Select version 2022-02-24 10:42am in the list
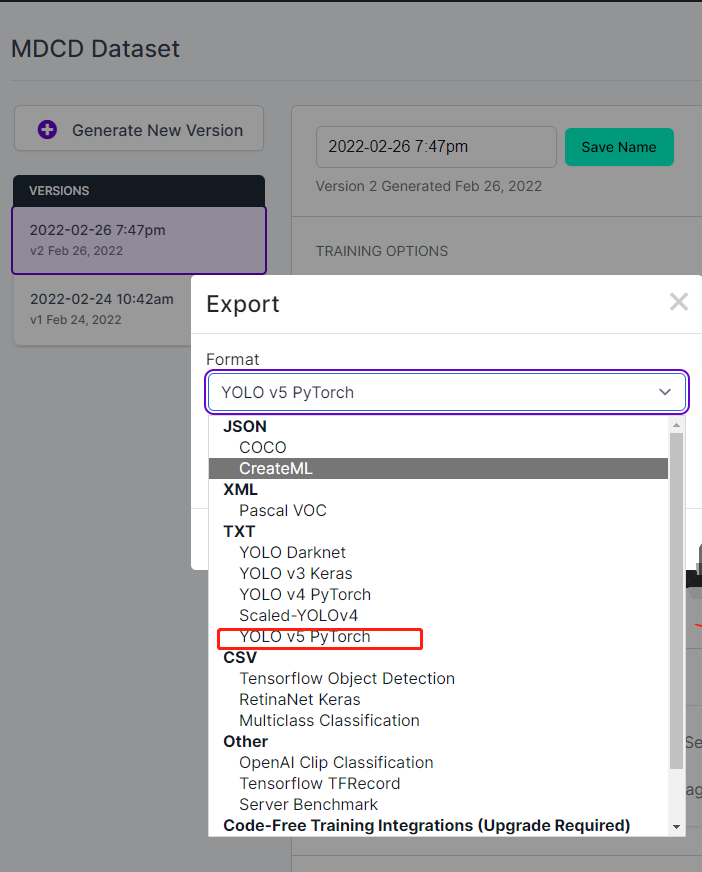Image resolution: width=702 pixels, height=872 pixels. [103, 309]
